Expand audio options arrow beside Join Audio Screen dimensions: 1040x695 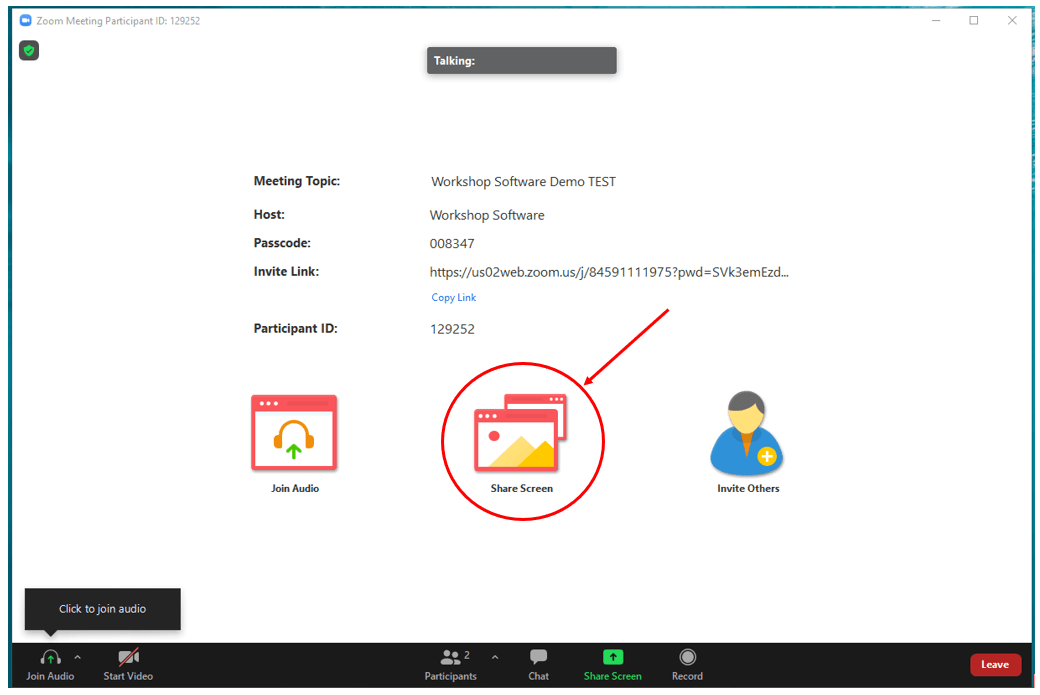[x=78, y=657]
